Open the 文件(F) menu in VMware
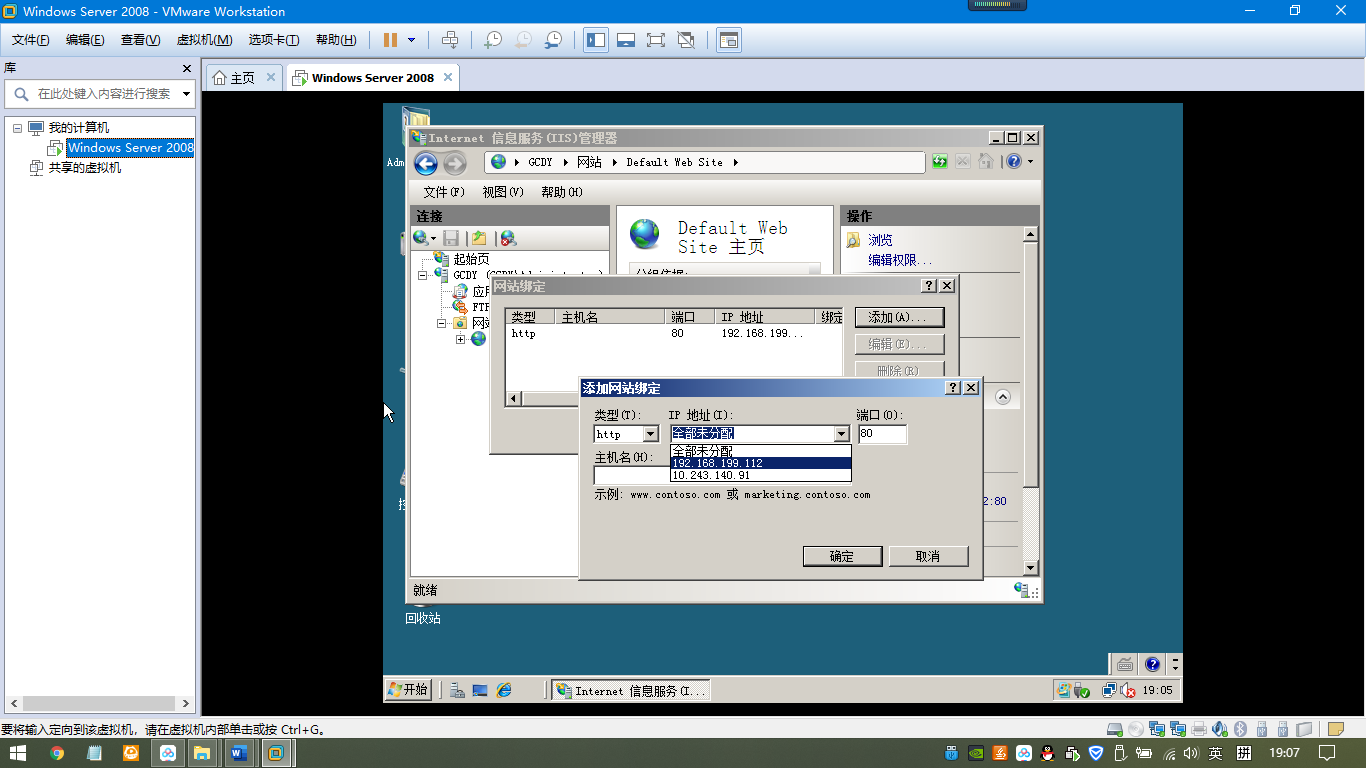 (x=31, y=40)
